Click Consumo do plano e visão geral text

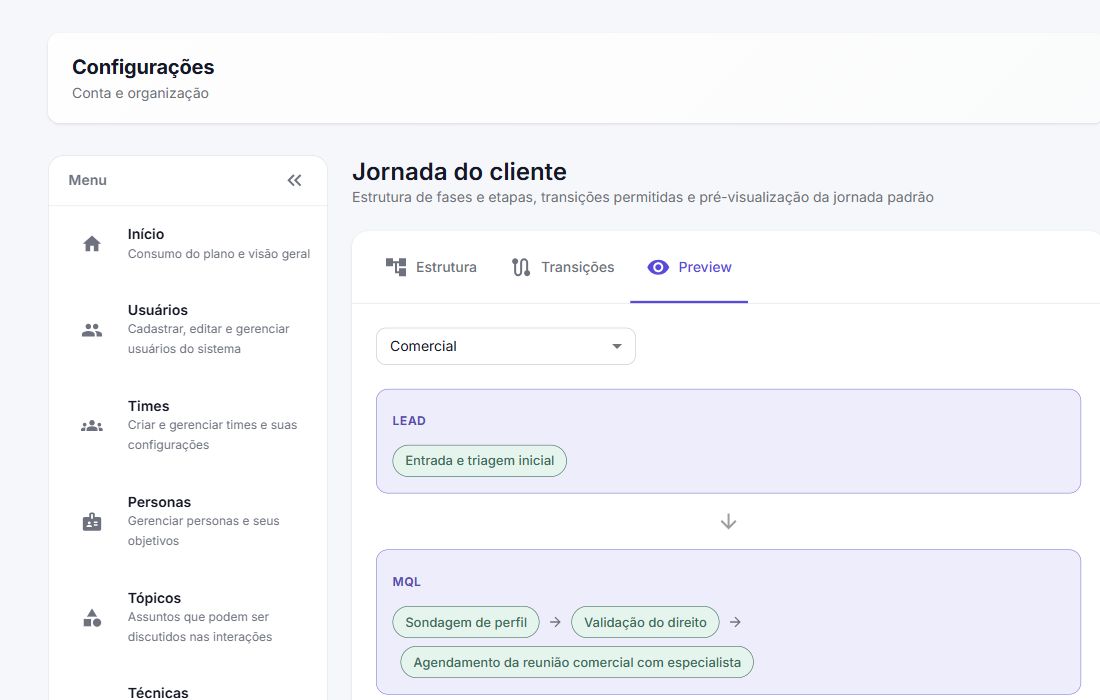click(x=219, y=254)
